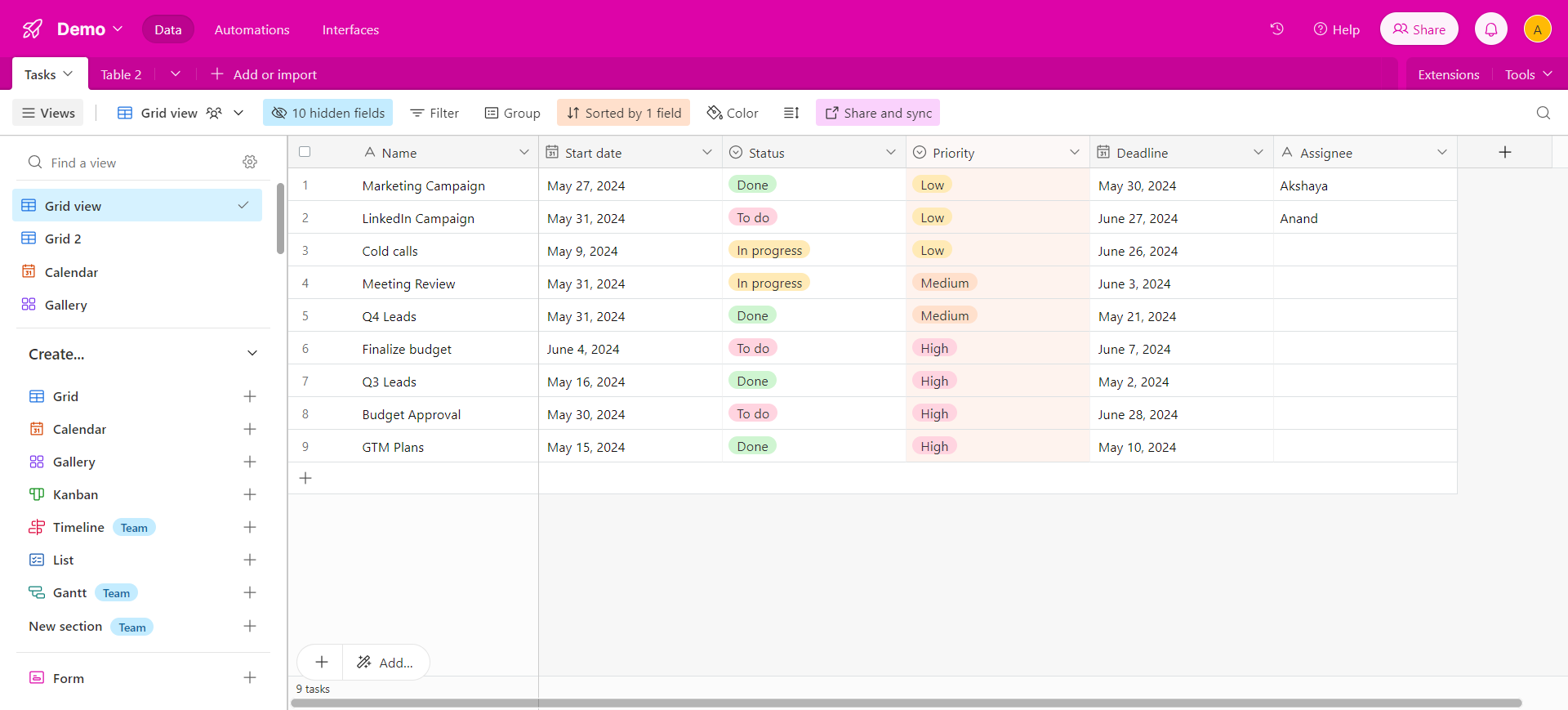Open the Color options
This screenshot has width=1568, height=710.
[x=733, y=113]
